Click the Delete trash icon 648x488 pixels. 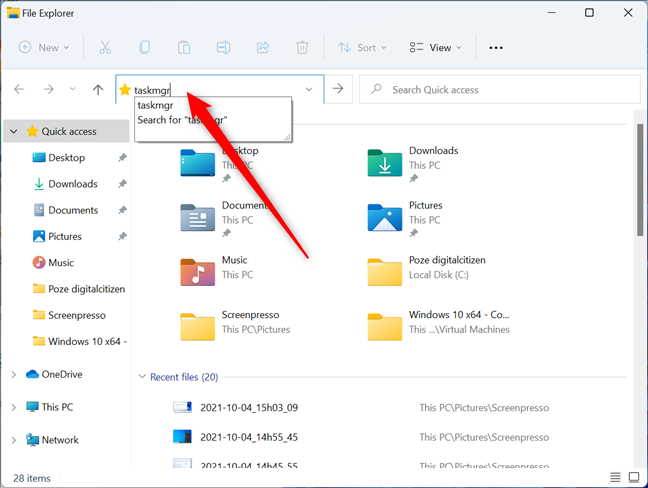coord(302,48)
